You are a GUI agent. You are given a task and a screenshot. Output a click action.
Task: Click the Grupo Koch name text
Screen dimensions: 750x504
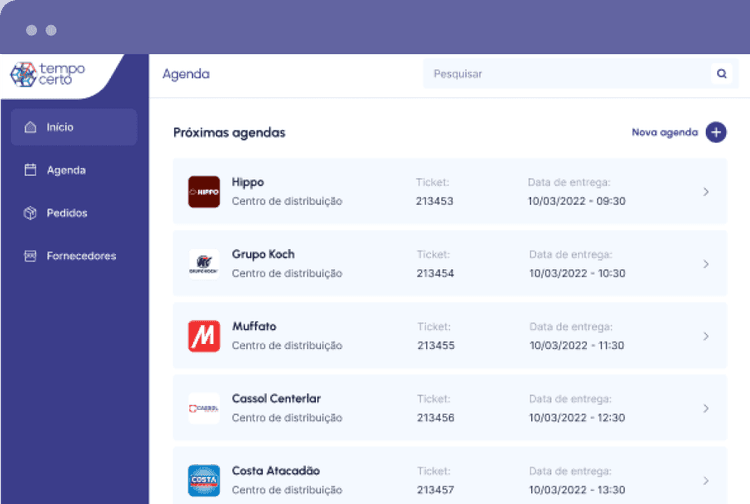[263, 254]
